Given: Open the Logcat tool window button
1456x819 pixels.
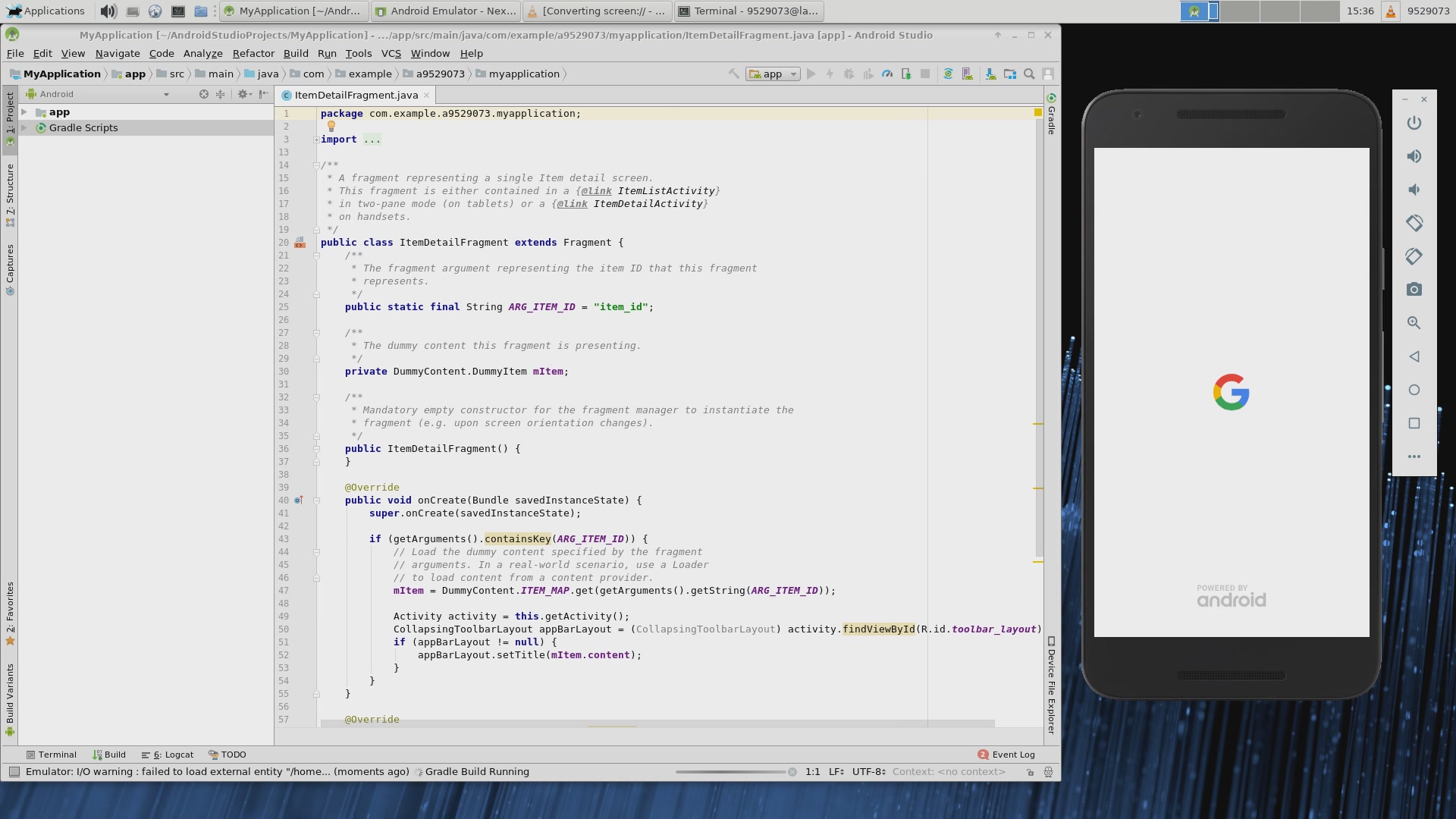Looking at the screenshot, I should 168,755.
